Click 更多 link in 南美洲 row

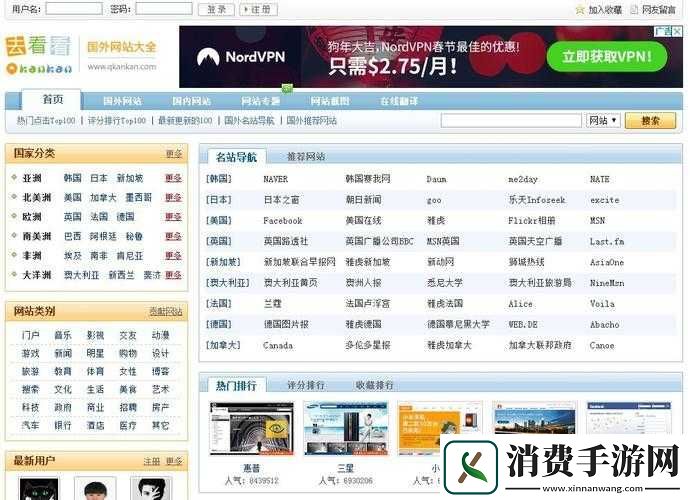tap(173, 236)
